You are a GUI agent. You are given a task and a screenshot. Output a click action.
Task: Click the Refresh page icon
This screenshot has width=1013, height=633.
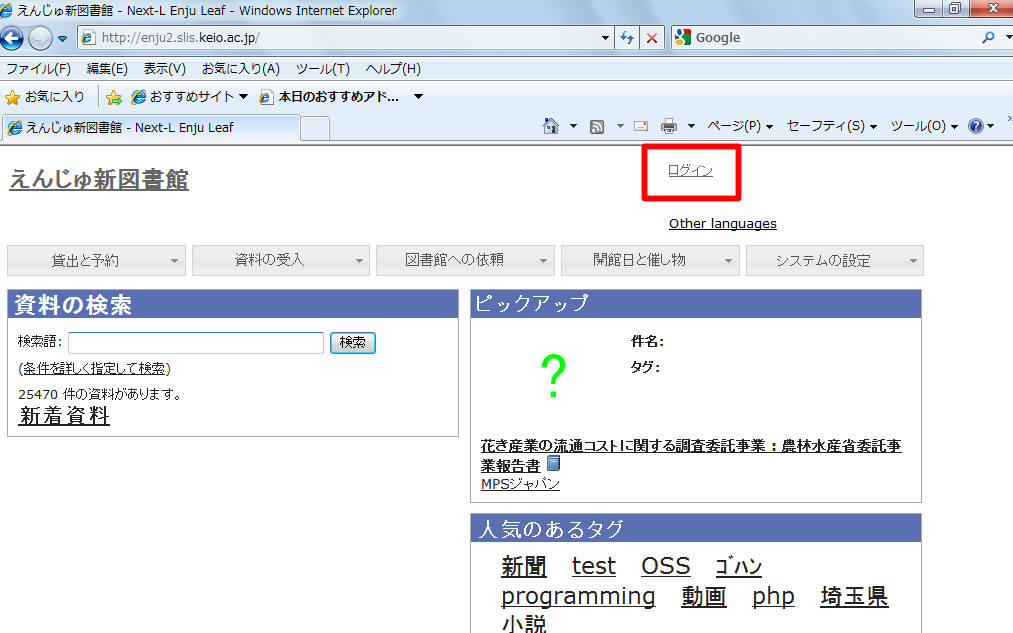pos(626,38)
